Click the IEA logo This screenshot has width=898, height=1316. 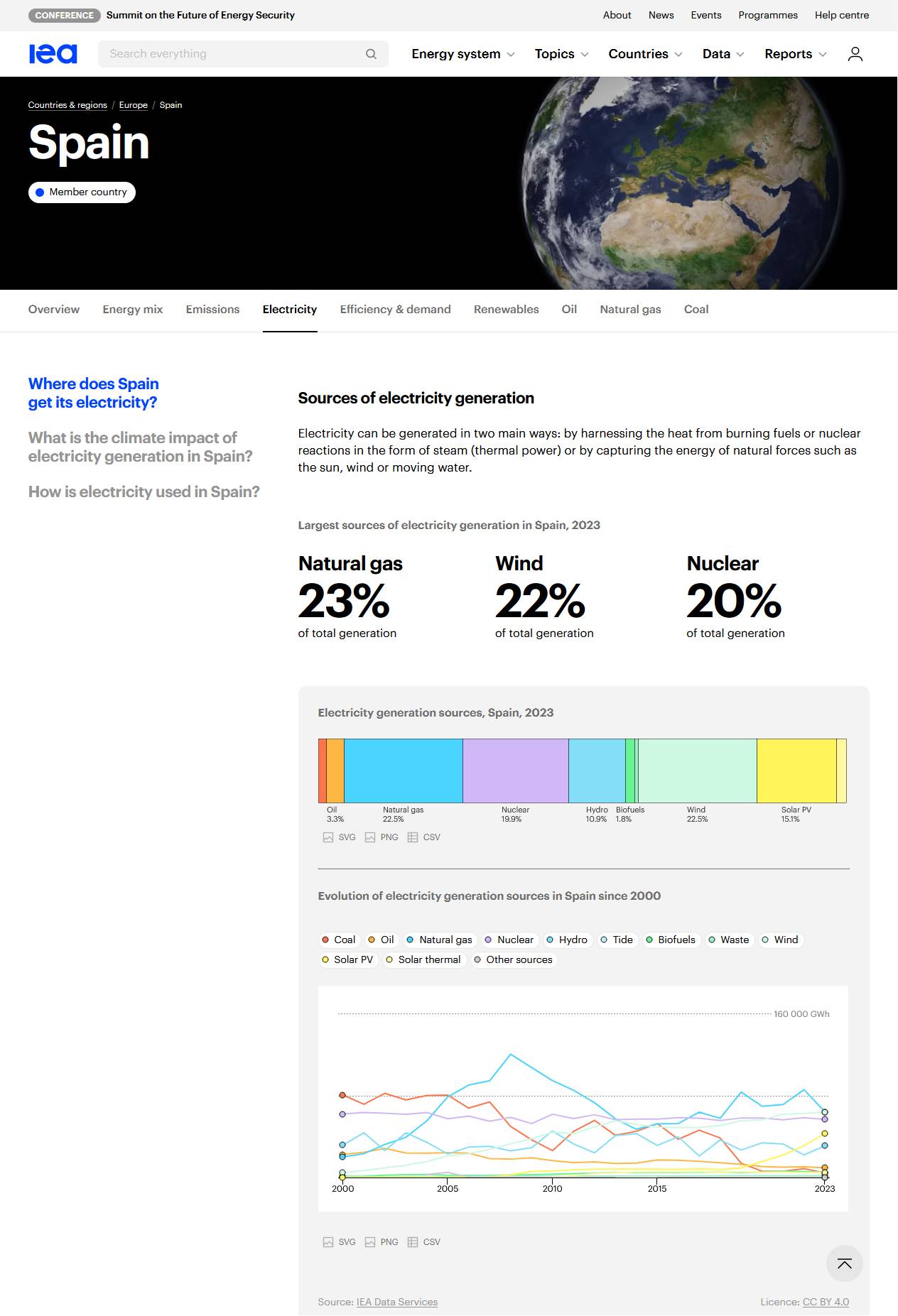point(53,54)
